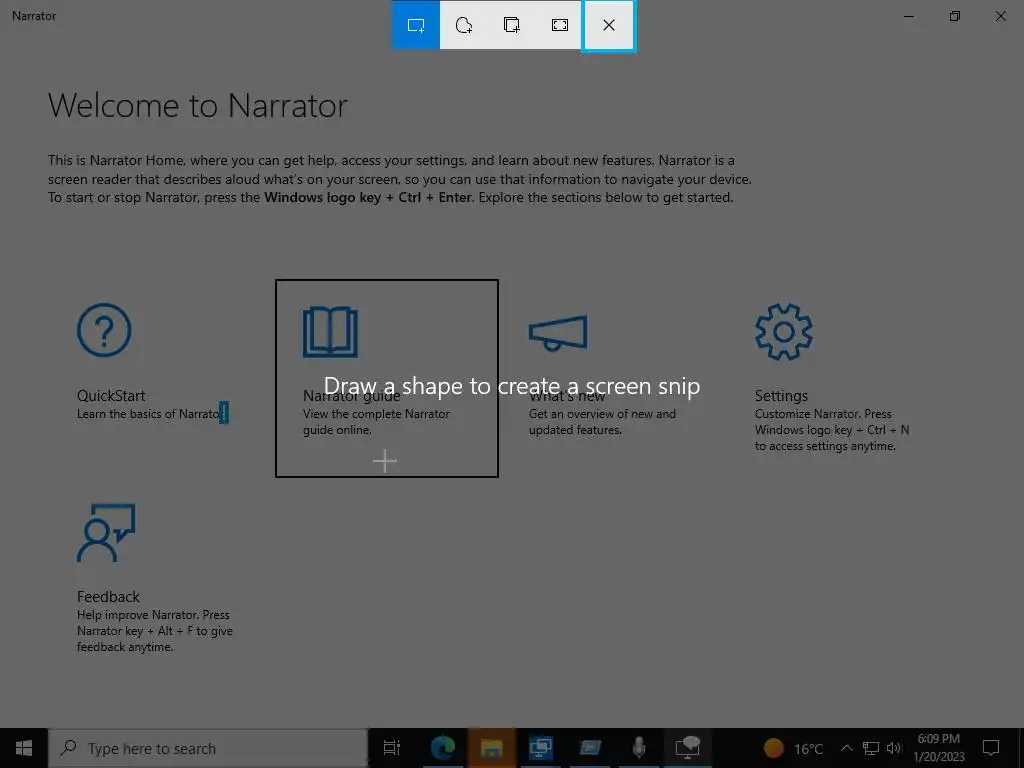Image resolution: width=1024 pixels, height=768 pixels.
Task: Click the QuickStart question mark icon
Action: click(104, 330)
